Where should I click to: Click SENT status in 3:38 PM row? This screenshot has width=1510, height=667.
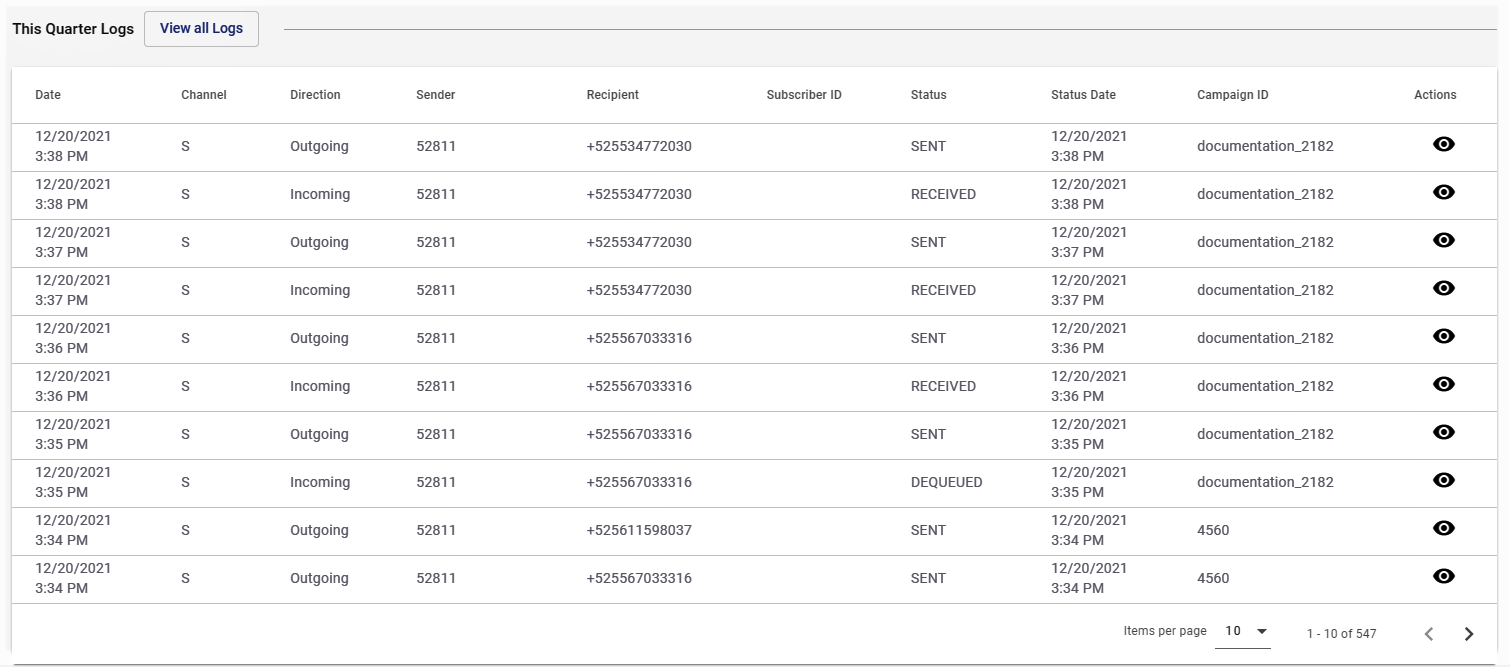tap(928, 146)
